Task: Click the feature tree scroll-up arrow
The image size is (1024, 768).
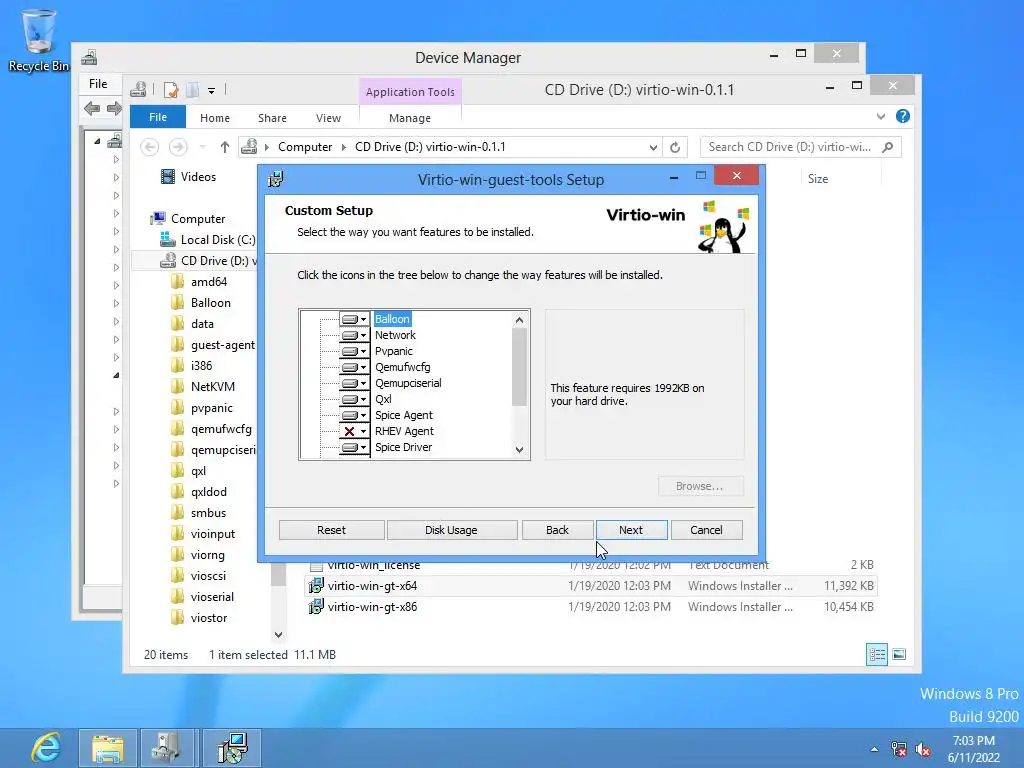Action: click(519, 320)
